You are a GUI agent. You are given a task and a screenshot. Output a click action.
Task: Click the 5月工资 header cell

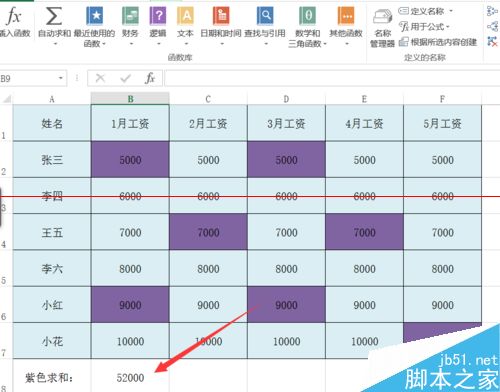[442, 123]
